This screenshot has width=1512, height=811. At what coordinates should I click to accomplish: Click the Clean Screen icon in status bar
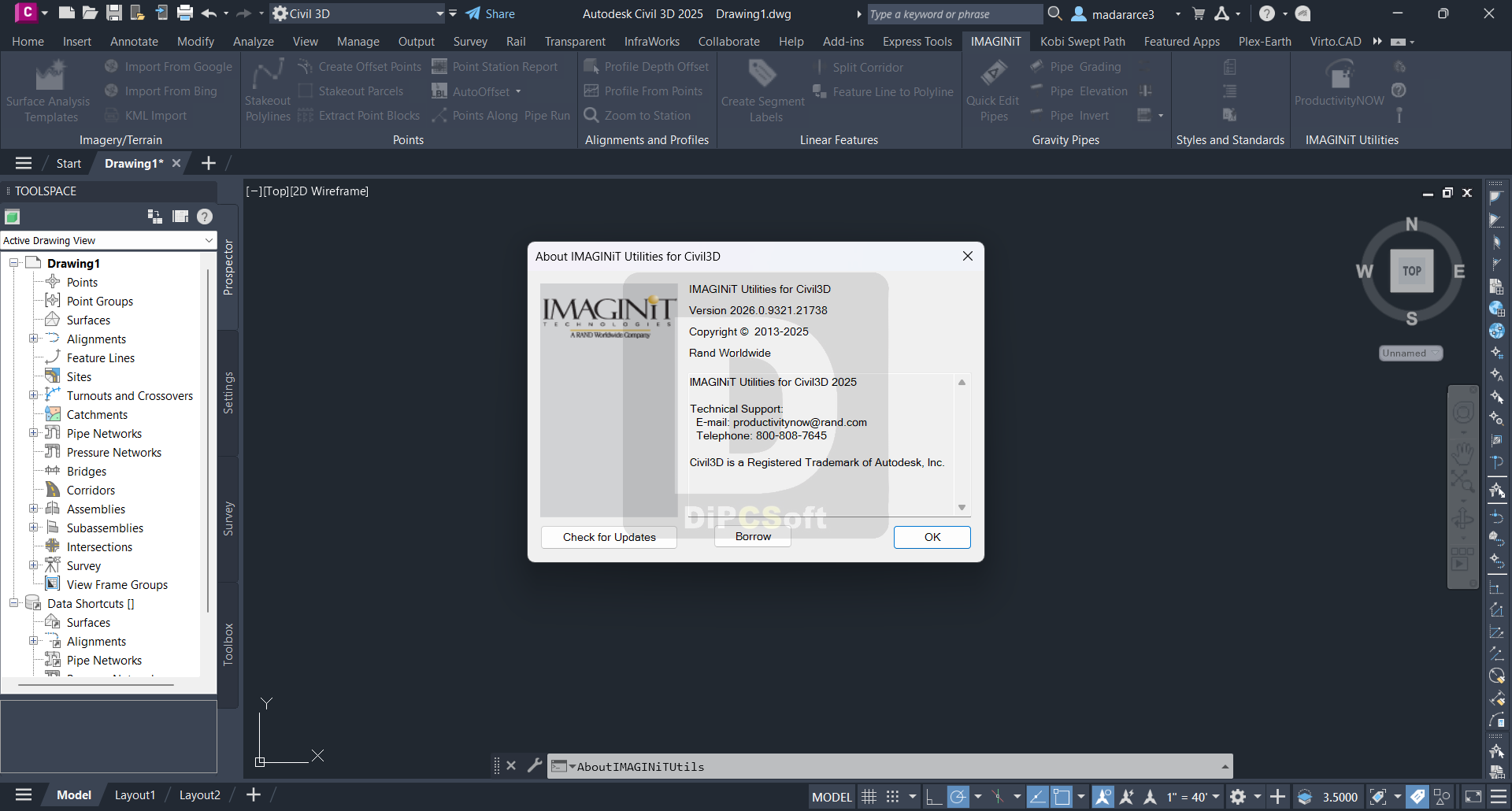coord(1473,797)
